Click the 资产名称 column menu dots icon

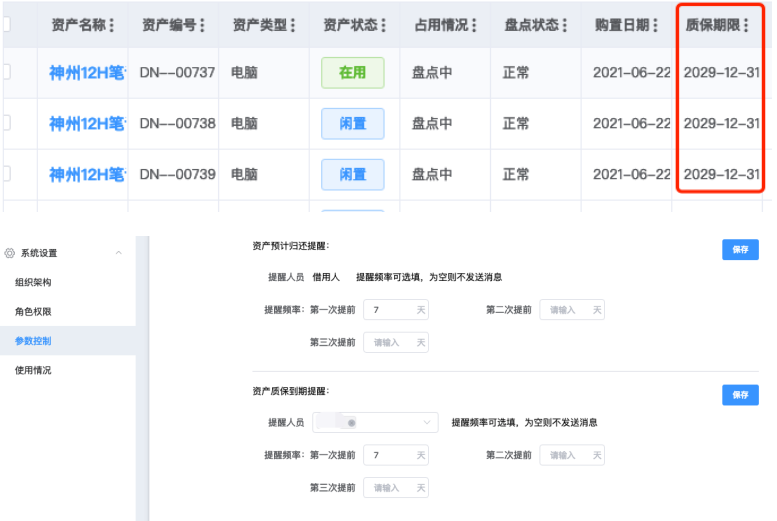pos(111,25)
